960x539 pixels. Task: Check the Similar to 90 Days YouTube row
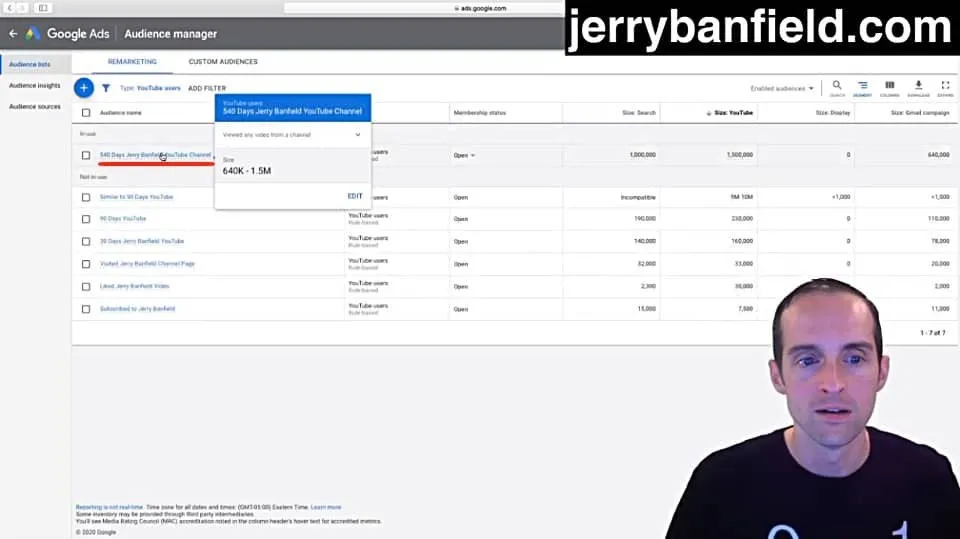tap(86, 197)
